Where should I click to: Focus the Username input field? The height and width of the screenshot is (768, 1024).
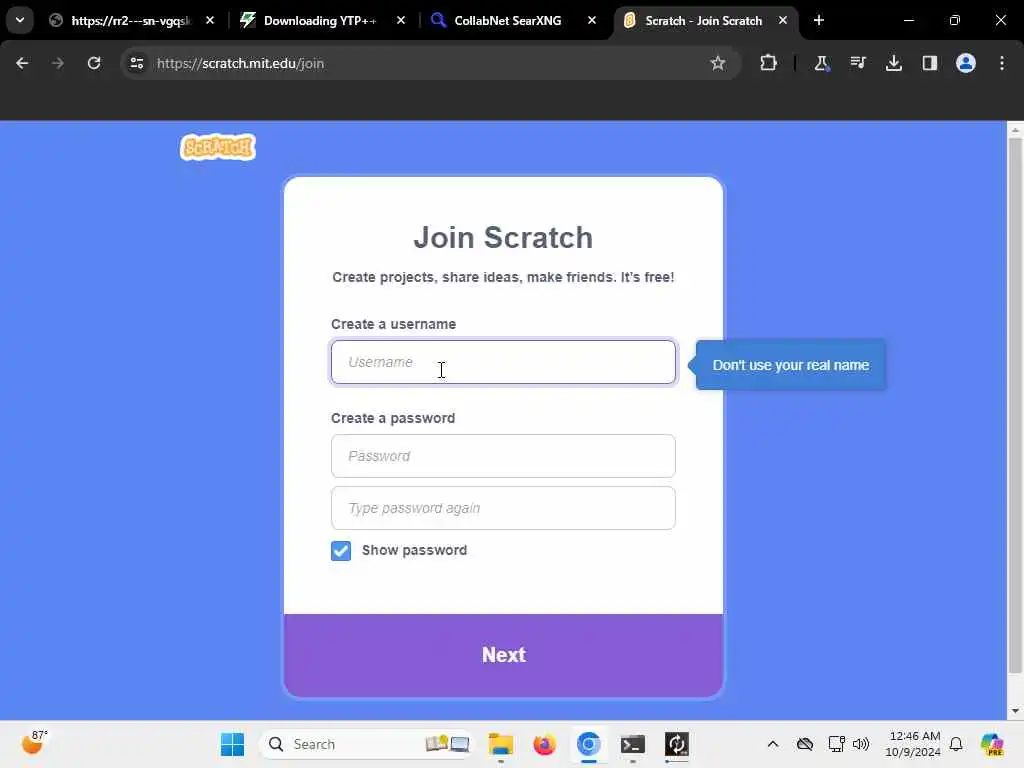click(503, 362)
